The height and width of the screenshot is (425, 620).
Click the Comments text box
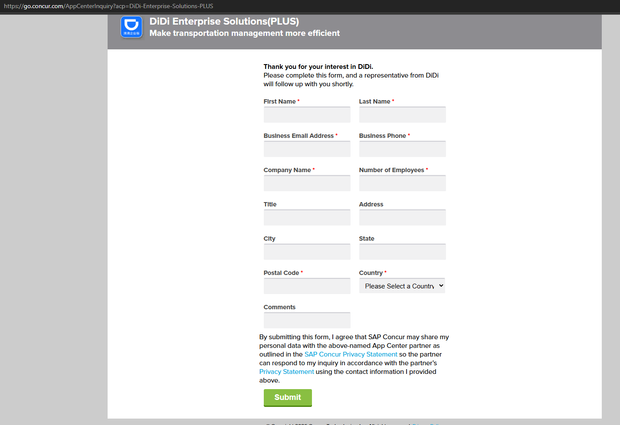[307, 320]
